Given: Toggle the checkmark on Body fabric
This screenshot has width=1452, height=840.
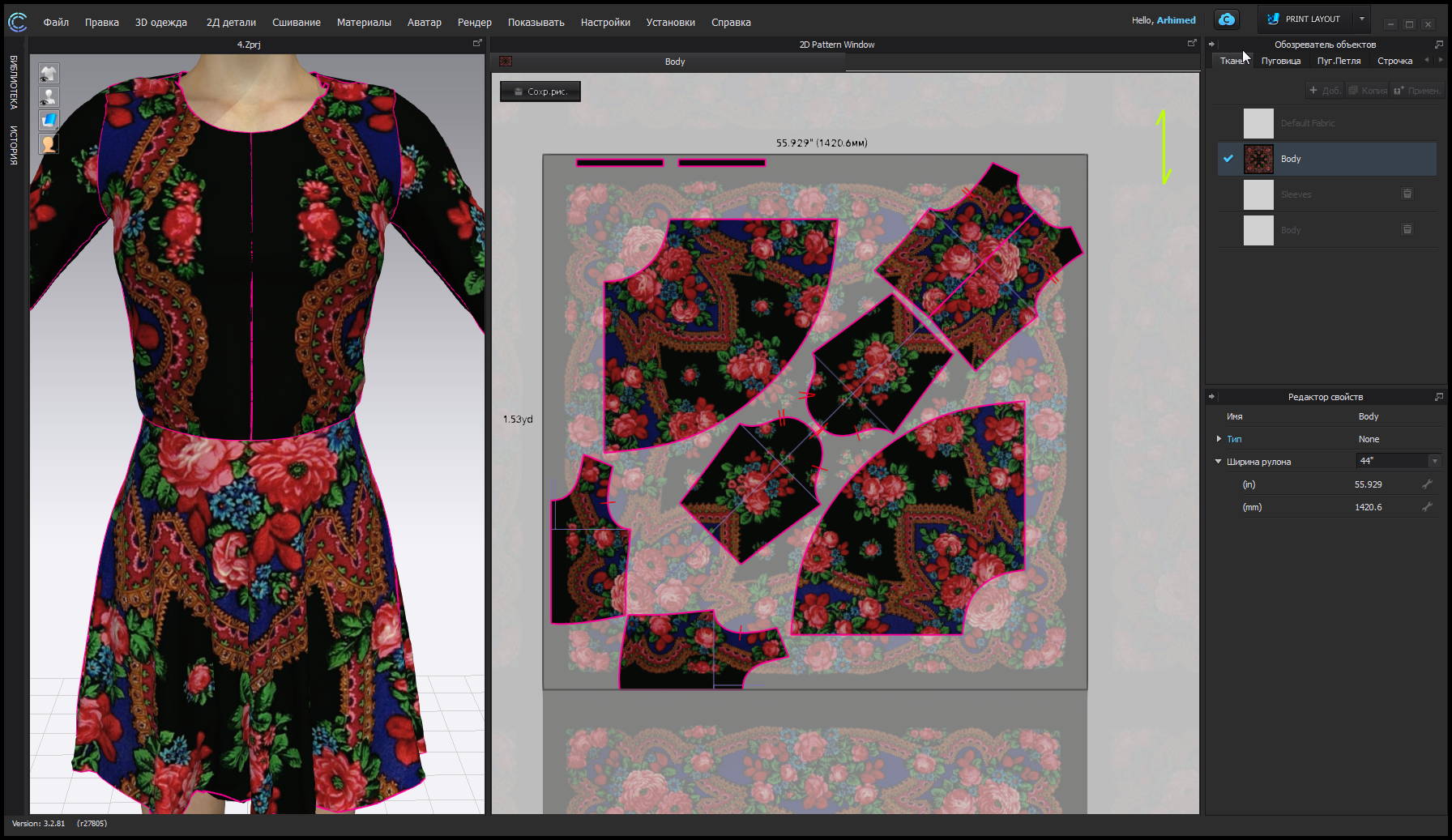Looking at the screenshot, I should (x=1228, y=159).
